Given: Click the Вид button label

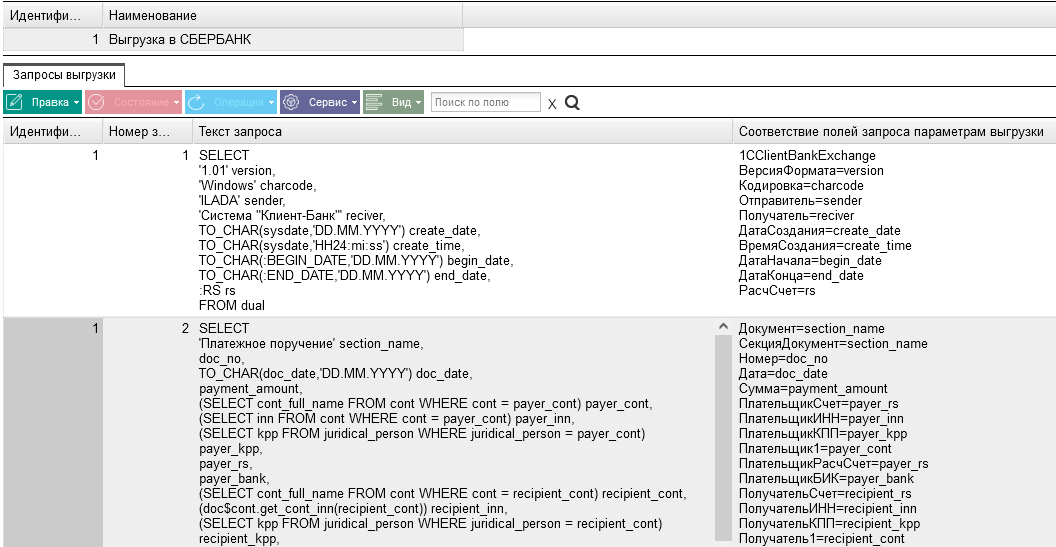Looking at the screenshot, I should click(x=401, y=102).
